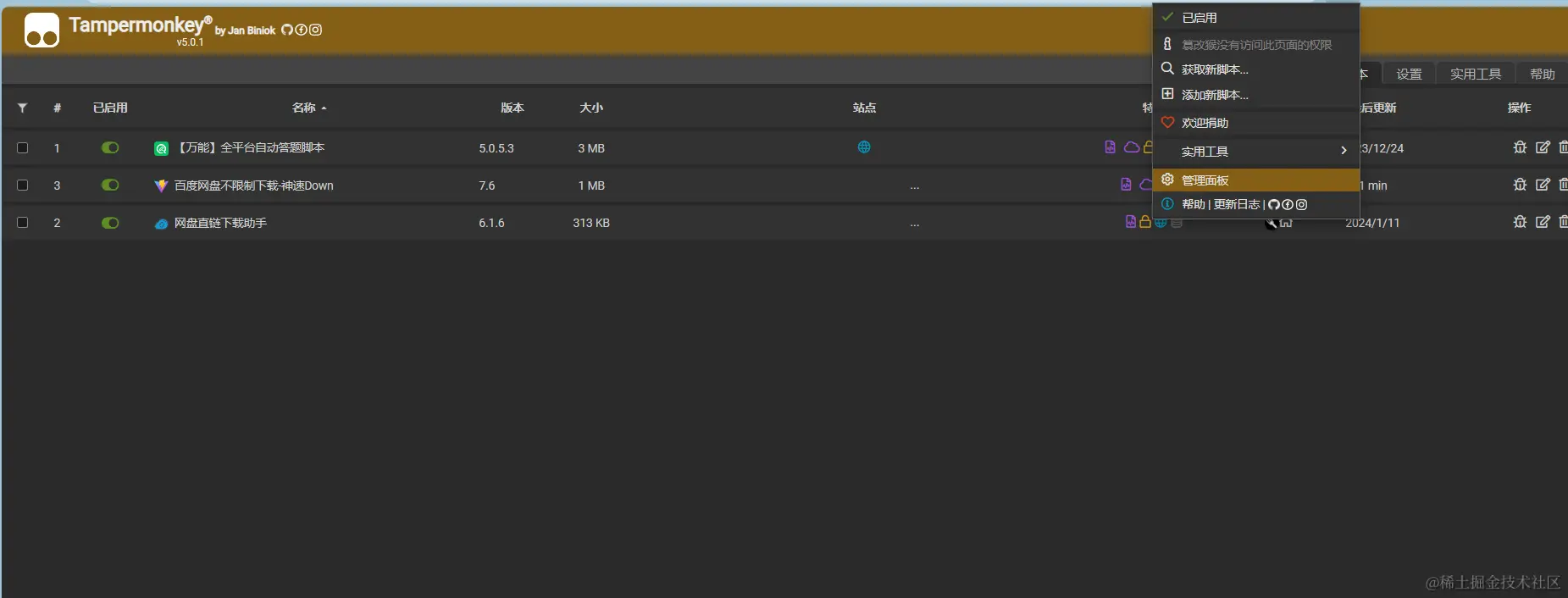Image resolution: width=1568 pixels, height=598 pixels.
Task: Click the 百度网盘不限制下载-神速Down script icon
Action: click(x=161, y=185)
